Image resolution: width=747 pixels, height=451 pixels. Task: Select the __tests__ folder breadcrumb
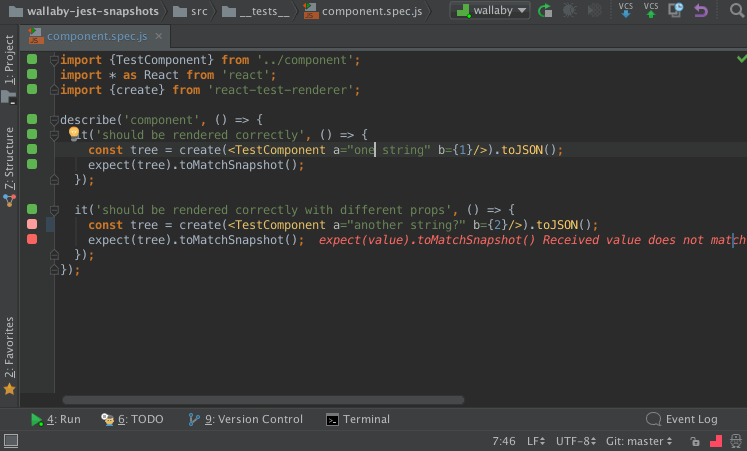(256, 11)
